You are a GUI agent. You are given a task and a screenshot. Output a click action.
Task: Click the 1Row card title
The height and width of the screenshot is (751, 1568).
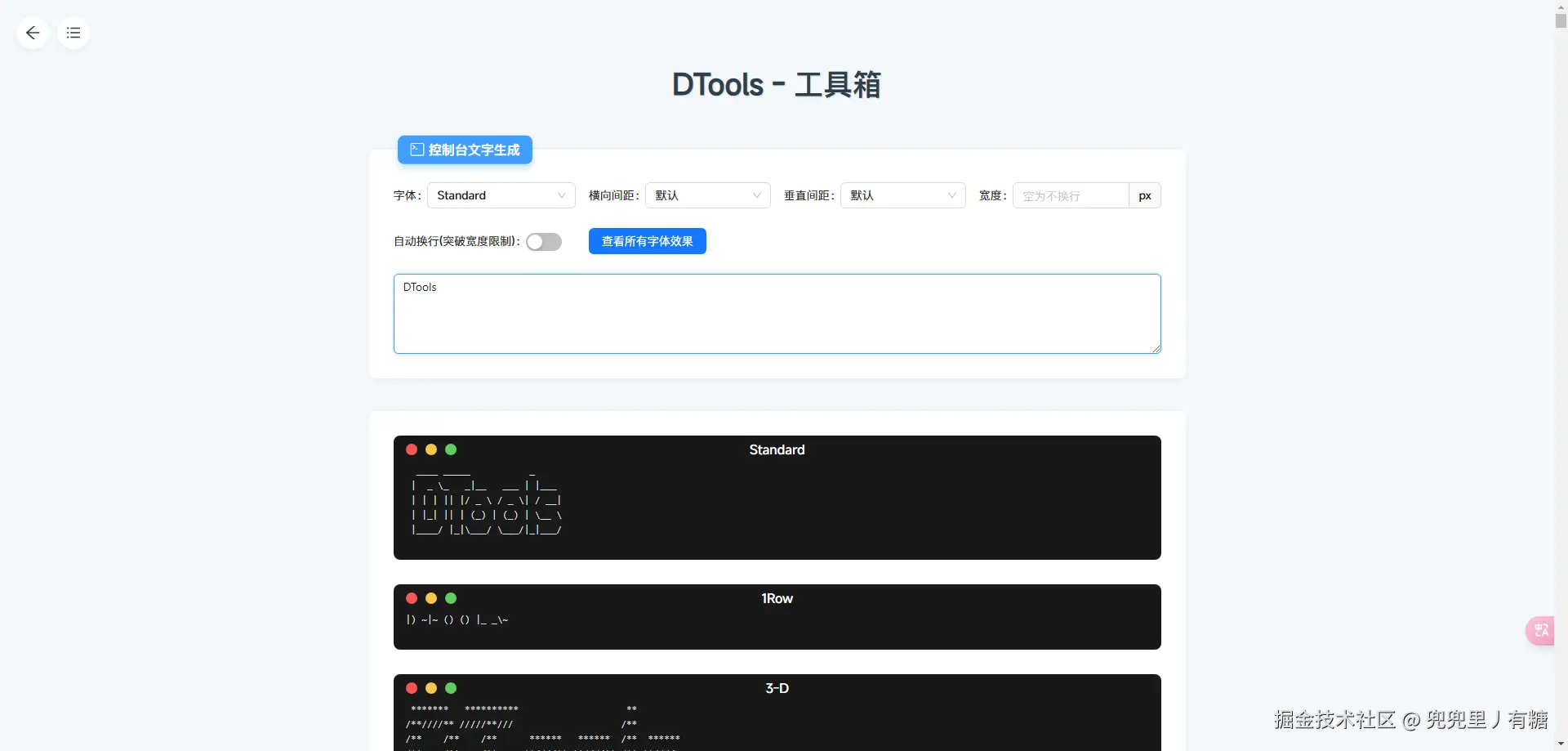pyautogui.click(x=777, y=598)
